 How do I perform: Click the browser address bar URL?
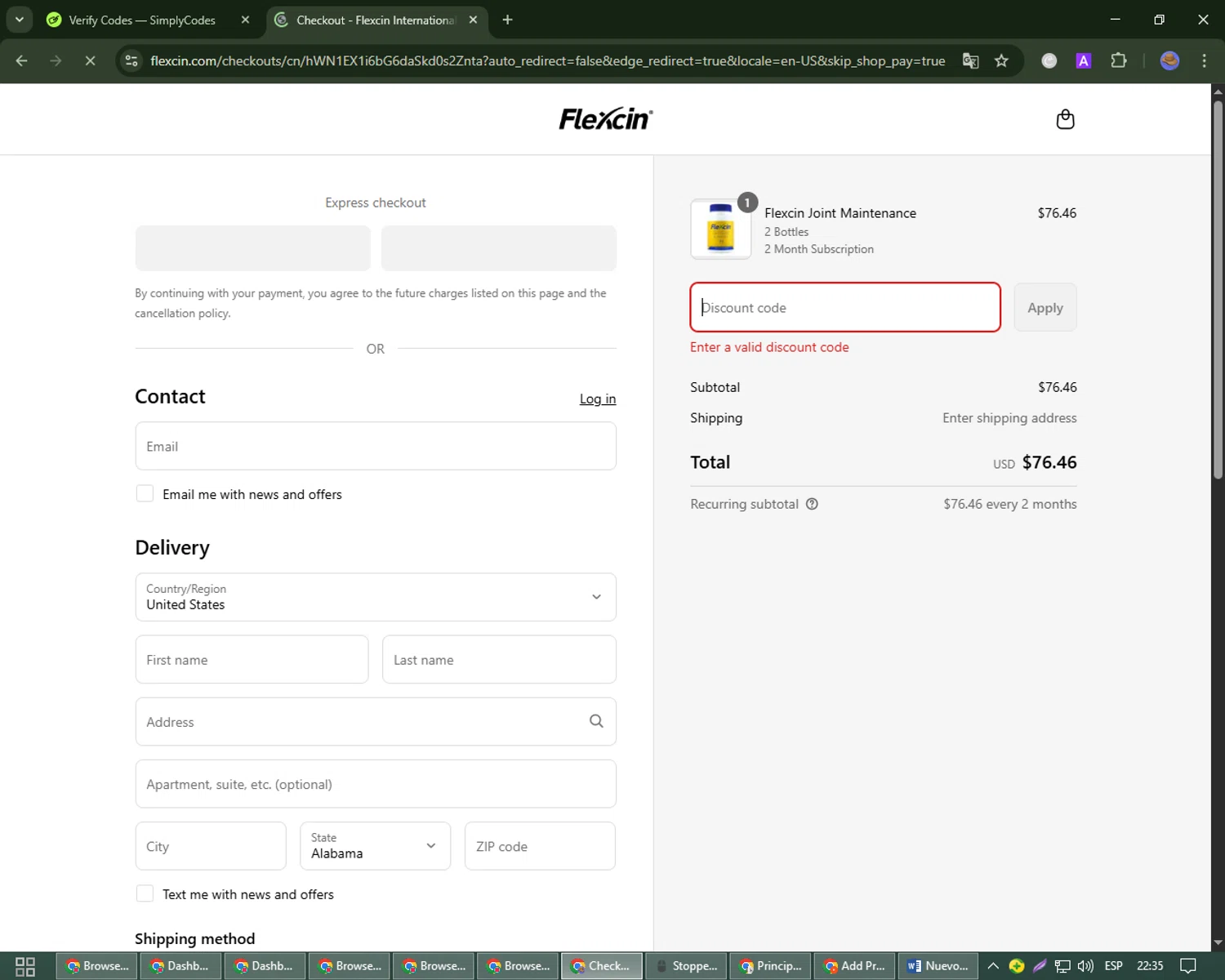(547, 60)
